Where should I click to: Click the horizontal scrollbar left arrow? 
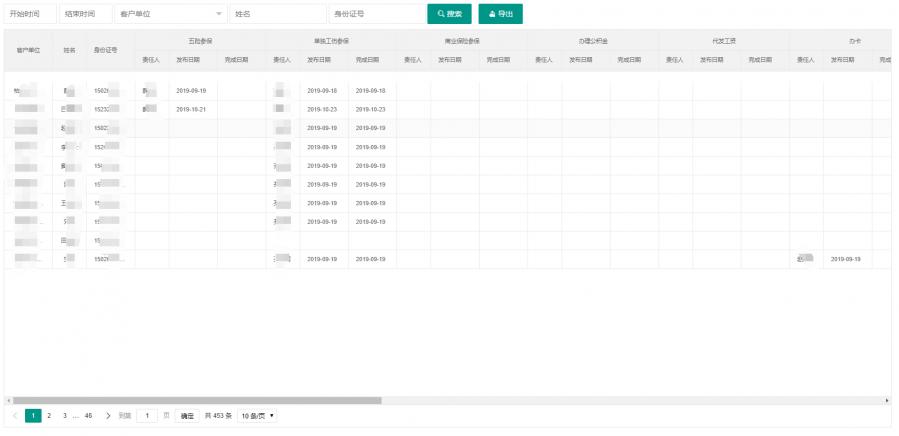[8, 400]
